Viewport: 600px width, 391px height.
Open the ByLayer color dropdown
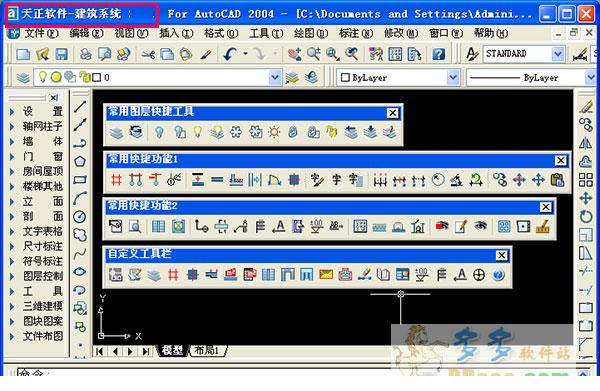coord(453,78)
